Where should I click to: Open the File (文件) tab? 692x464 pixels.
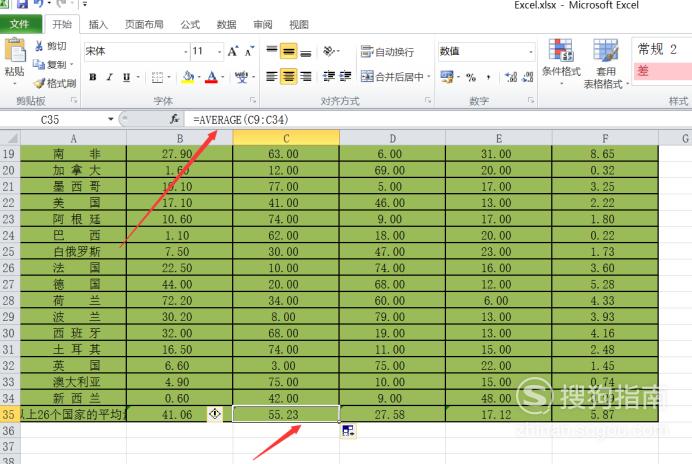(x=21, y=24)
